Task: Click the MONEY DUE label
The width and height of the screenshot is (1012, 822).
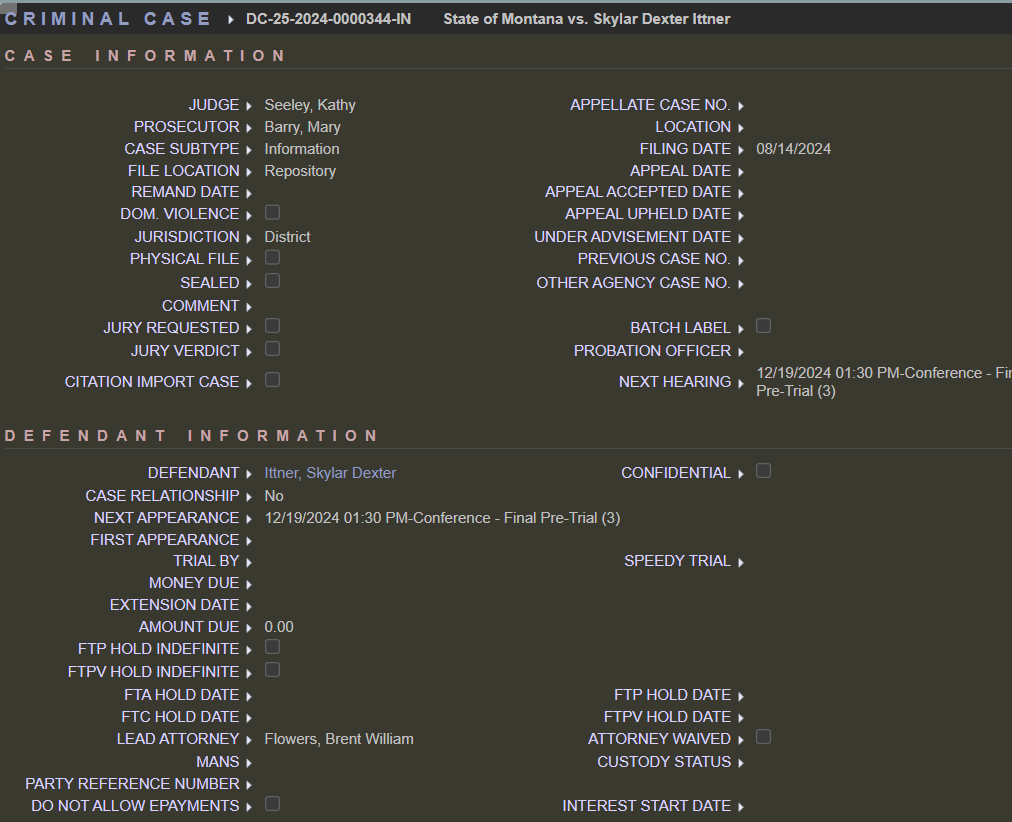Action: [x=194, y=583]
